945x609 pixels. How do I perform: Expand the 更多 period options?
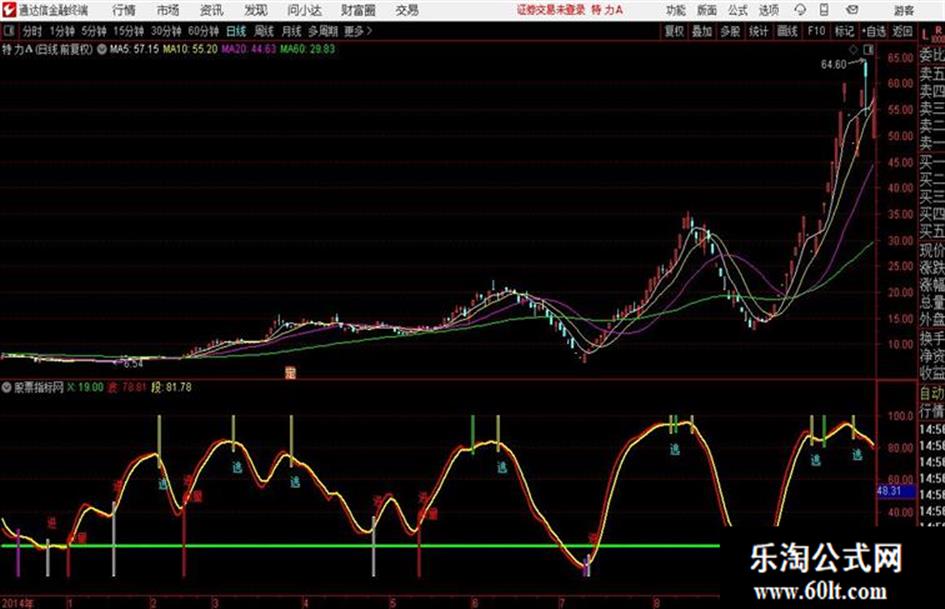click(x=358, y=31)
